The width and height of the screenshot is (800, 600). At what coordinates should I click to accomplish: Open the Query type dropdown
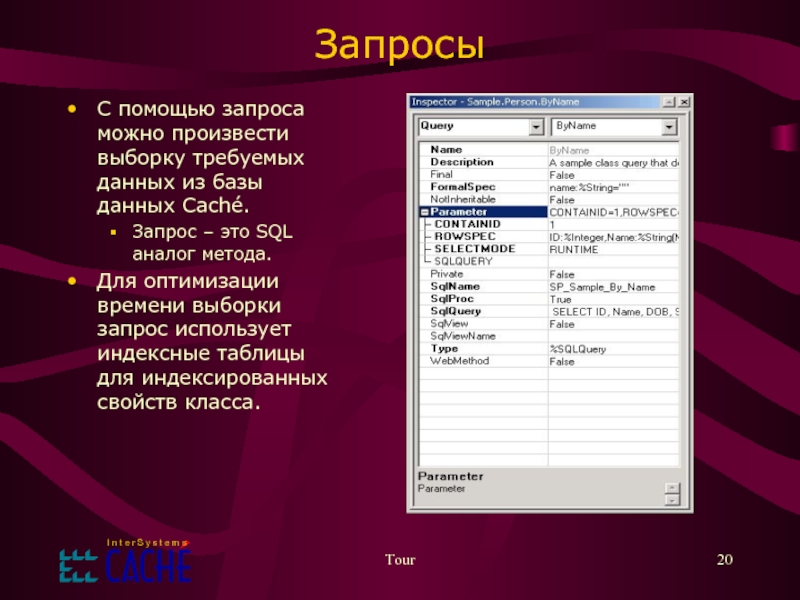pyautogui.click(x=536, y=127)
